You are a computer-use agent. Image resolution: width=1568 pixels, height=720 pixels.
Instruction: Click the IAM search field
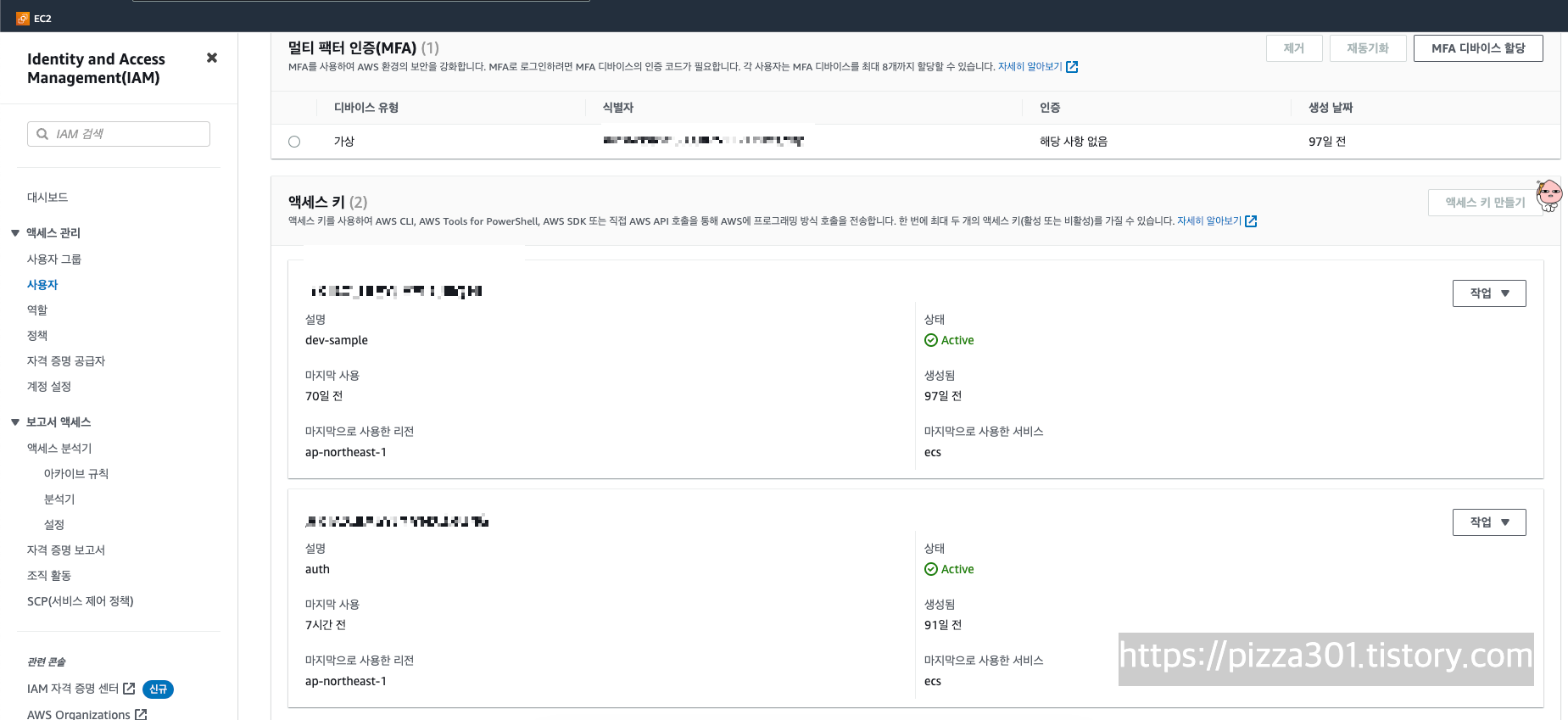pyautogui.click(x=119, y=134)
